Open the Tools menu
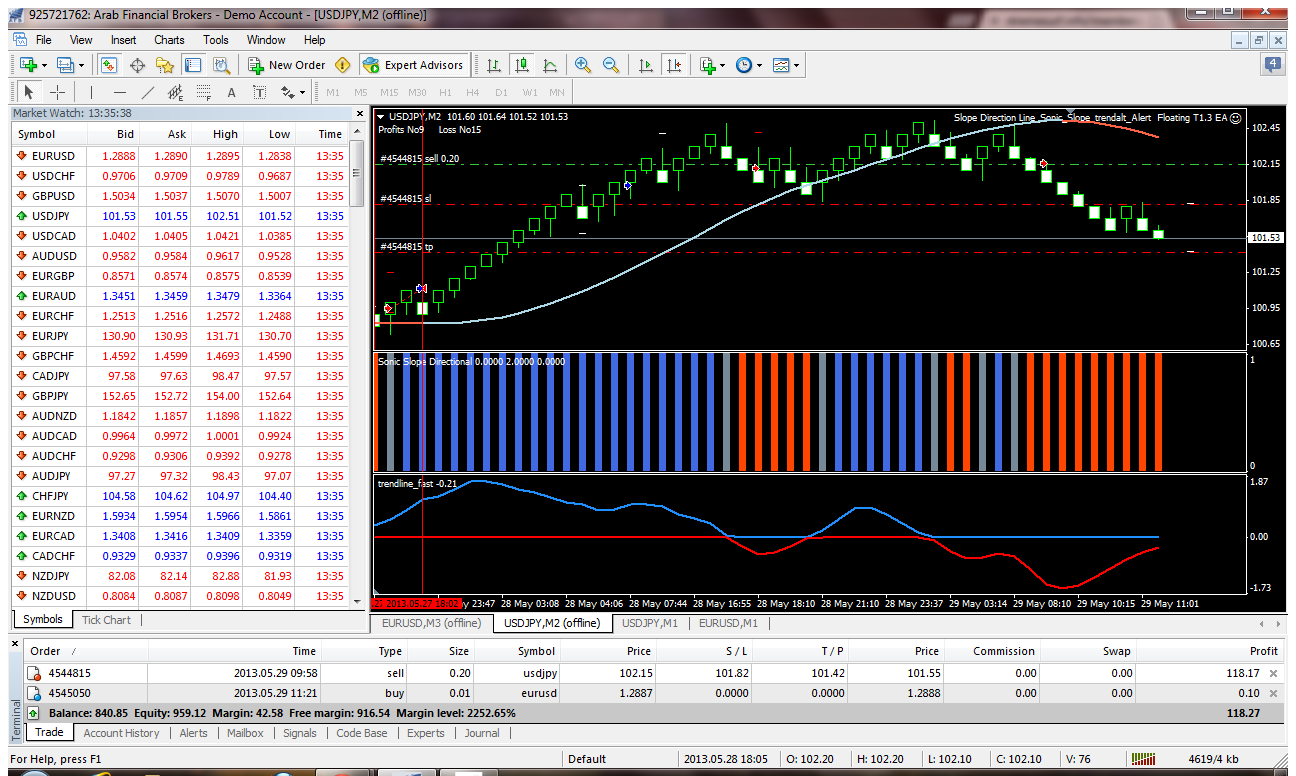 coord(216,40)
